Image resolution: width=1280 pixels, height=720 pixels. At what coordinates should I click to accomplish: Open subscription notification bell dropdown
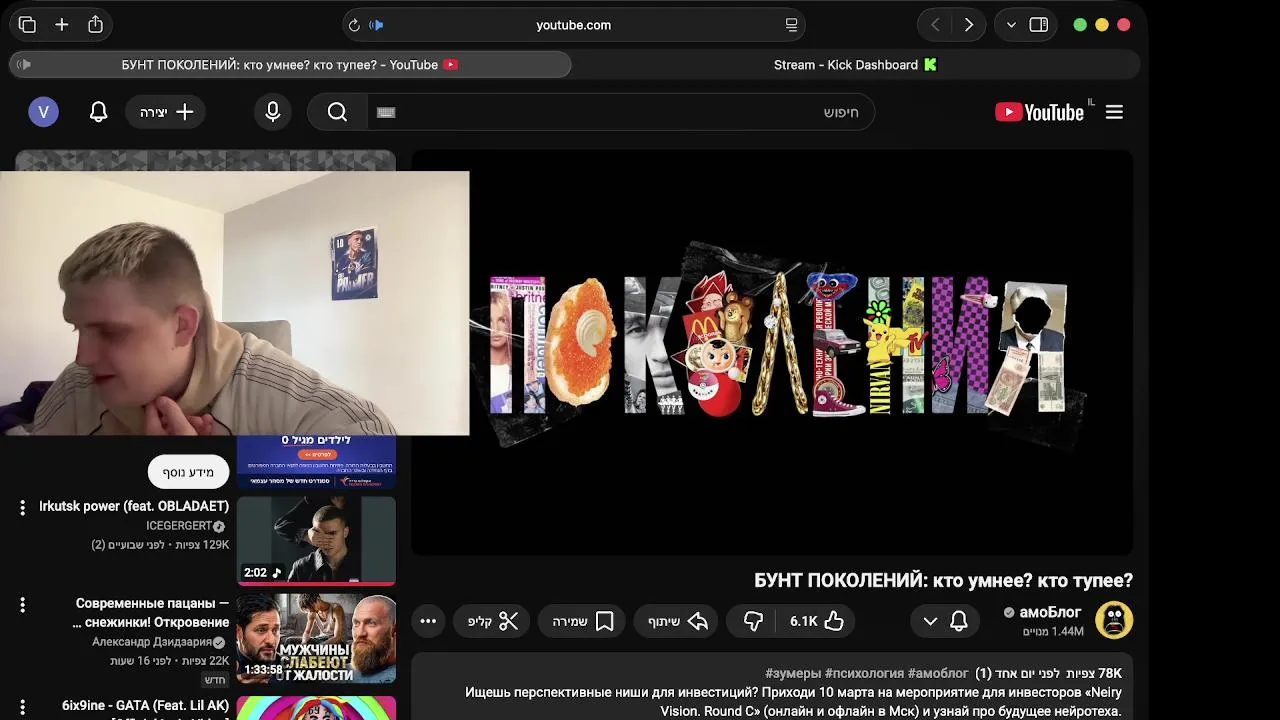944,621
